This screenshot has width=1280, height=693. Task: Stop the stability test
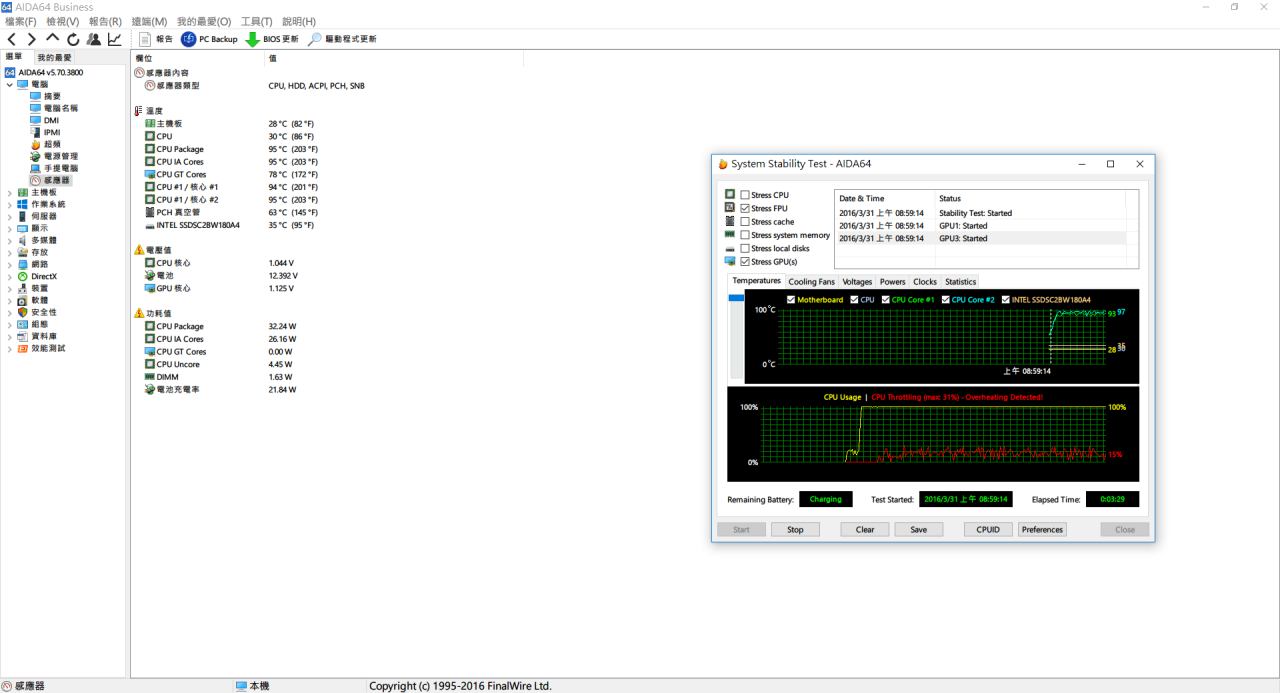point(795,530)
